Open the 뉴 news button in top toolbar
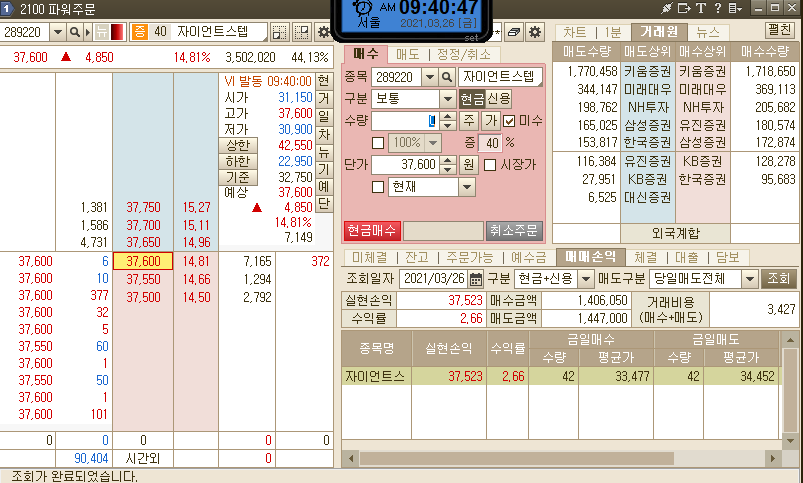The image size is (803, 483). tap(101, 32)
